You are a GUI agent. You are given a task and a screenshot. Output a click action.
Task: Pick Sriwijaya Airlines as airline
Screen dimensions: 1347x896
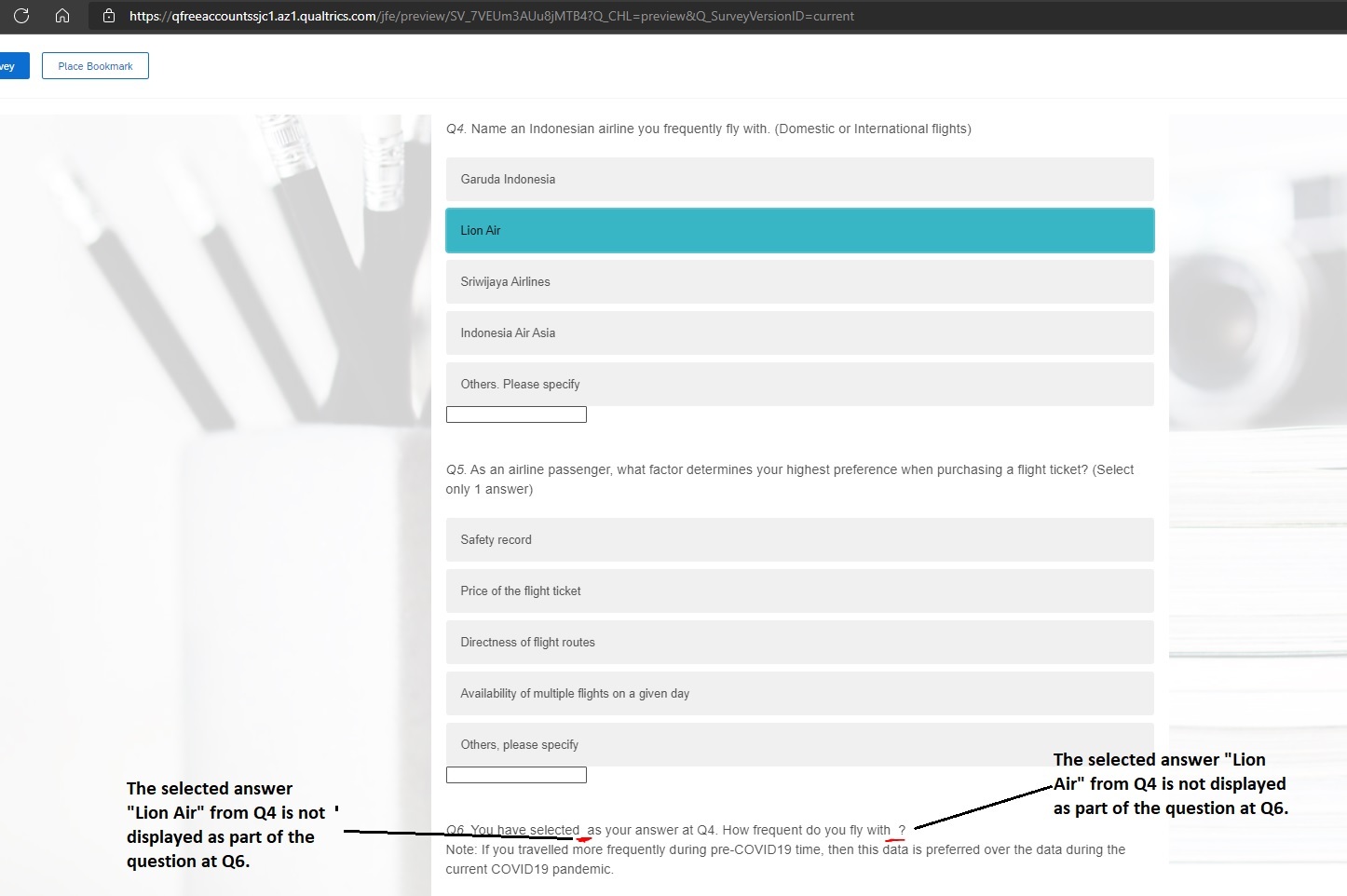pyautogui.click(x=799, y=281)
